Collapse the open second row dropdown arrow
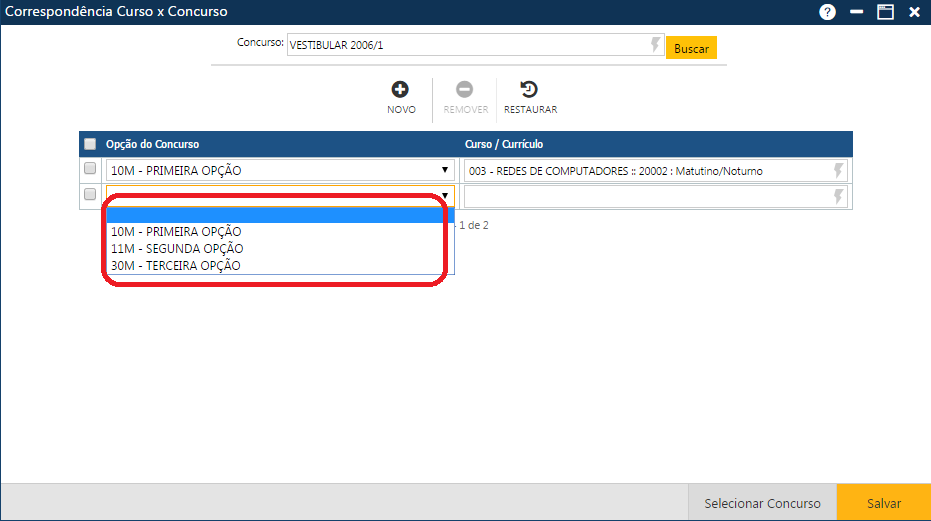 point(445,196)
